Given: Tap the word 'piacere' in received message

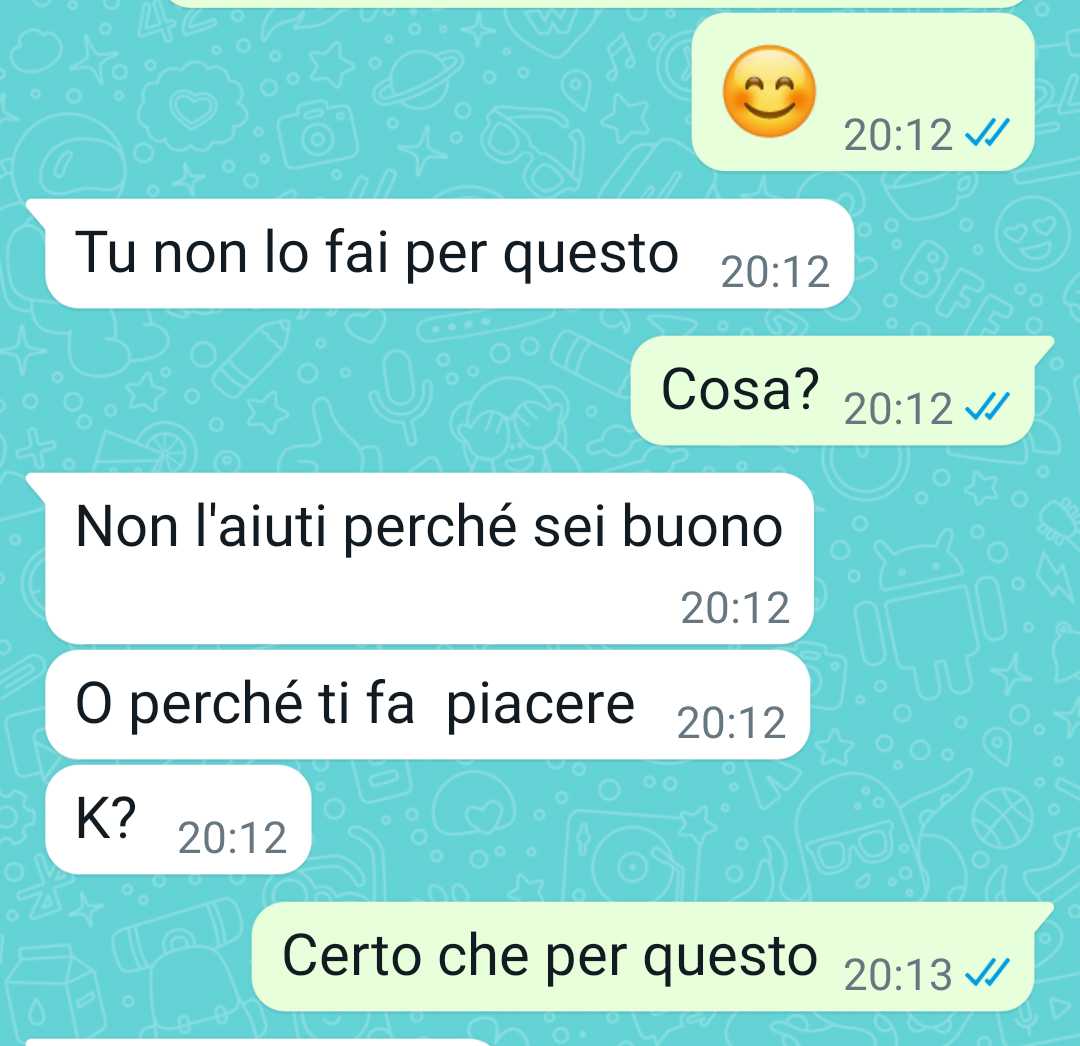Looking at the screenshot, I should coord(541,707).
